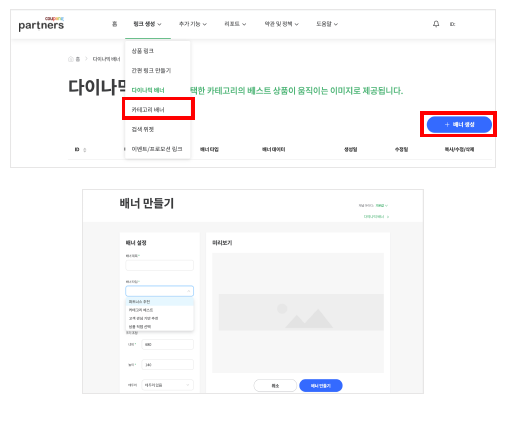The width and height of the screenshot is (522, 433).
Task: Open the banner type combo box
Action: [x=160, y=291]
